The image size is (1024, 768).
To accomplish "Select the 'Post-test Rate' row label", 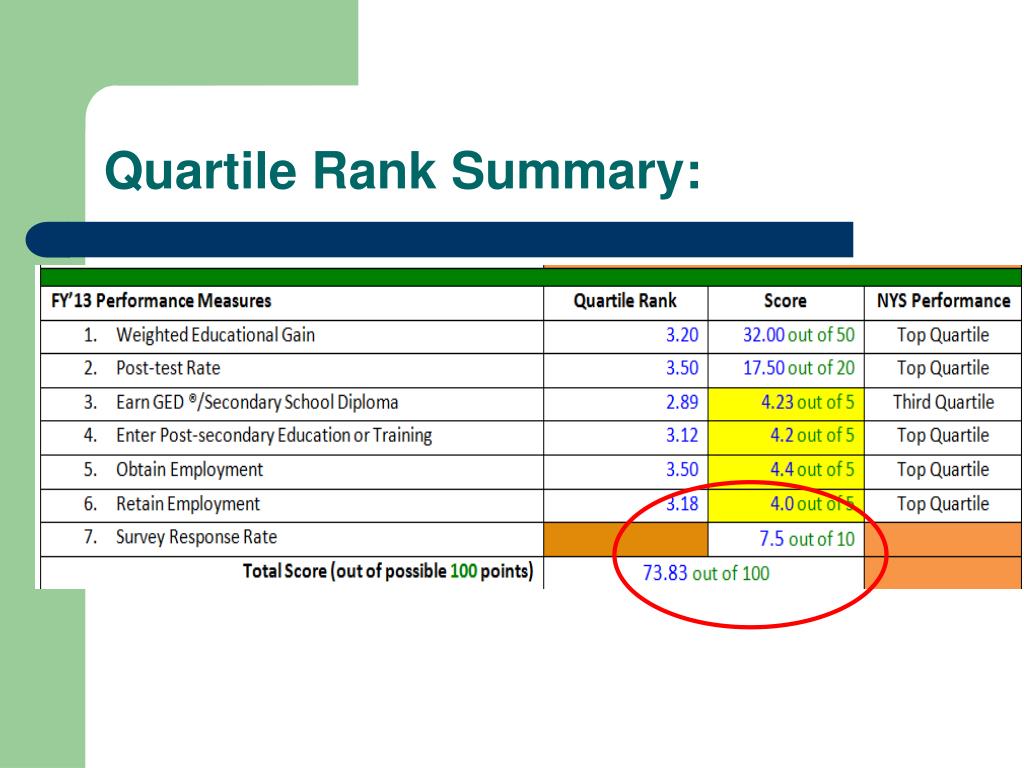I will (168, 368).
